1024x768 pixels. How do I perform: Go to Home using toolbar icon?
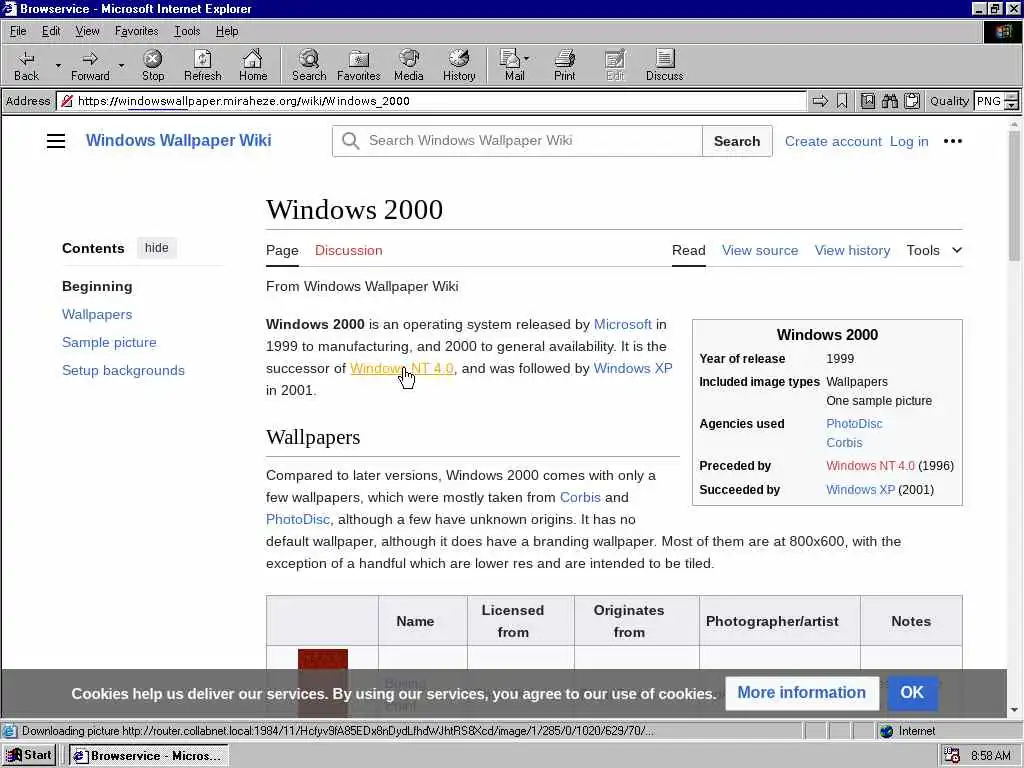click(x=253, y=65)
